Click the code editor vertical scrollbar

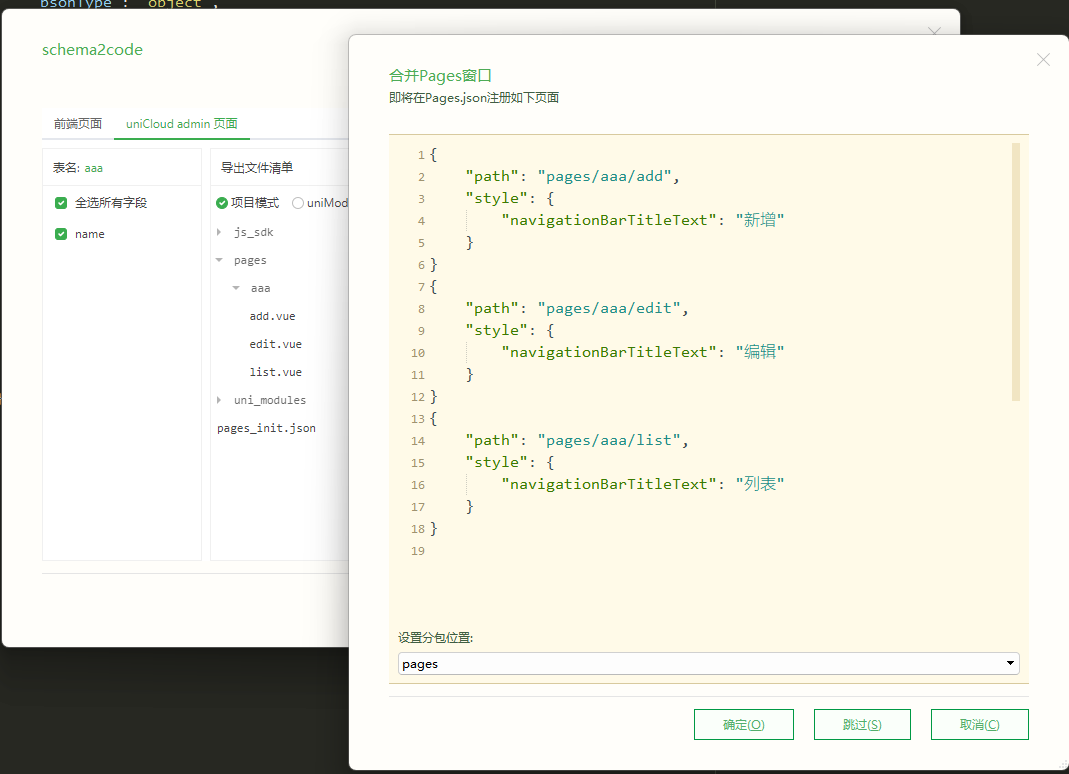point(1016,272)
